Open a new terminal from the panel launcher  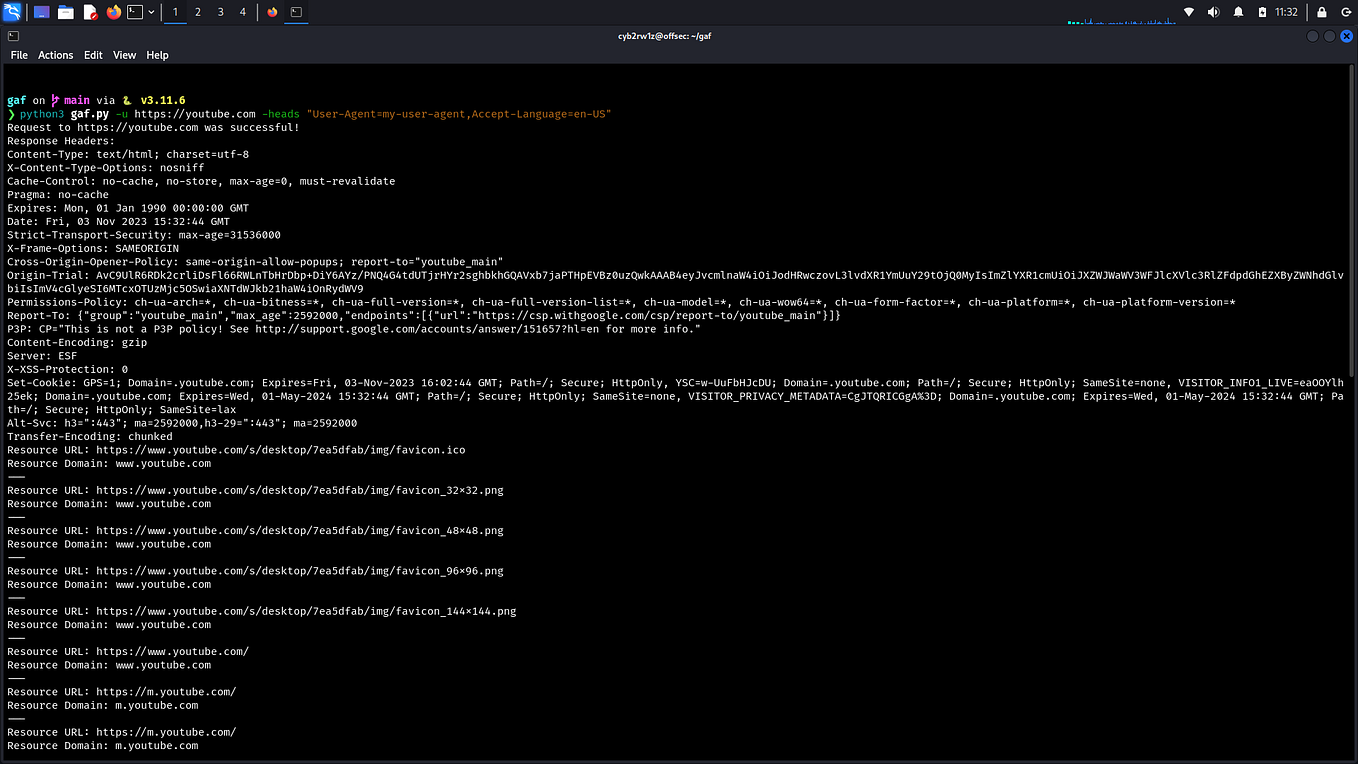(133, 12)
